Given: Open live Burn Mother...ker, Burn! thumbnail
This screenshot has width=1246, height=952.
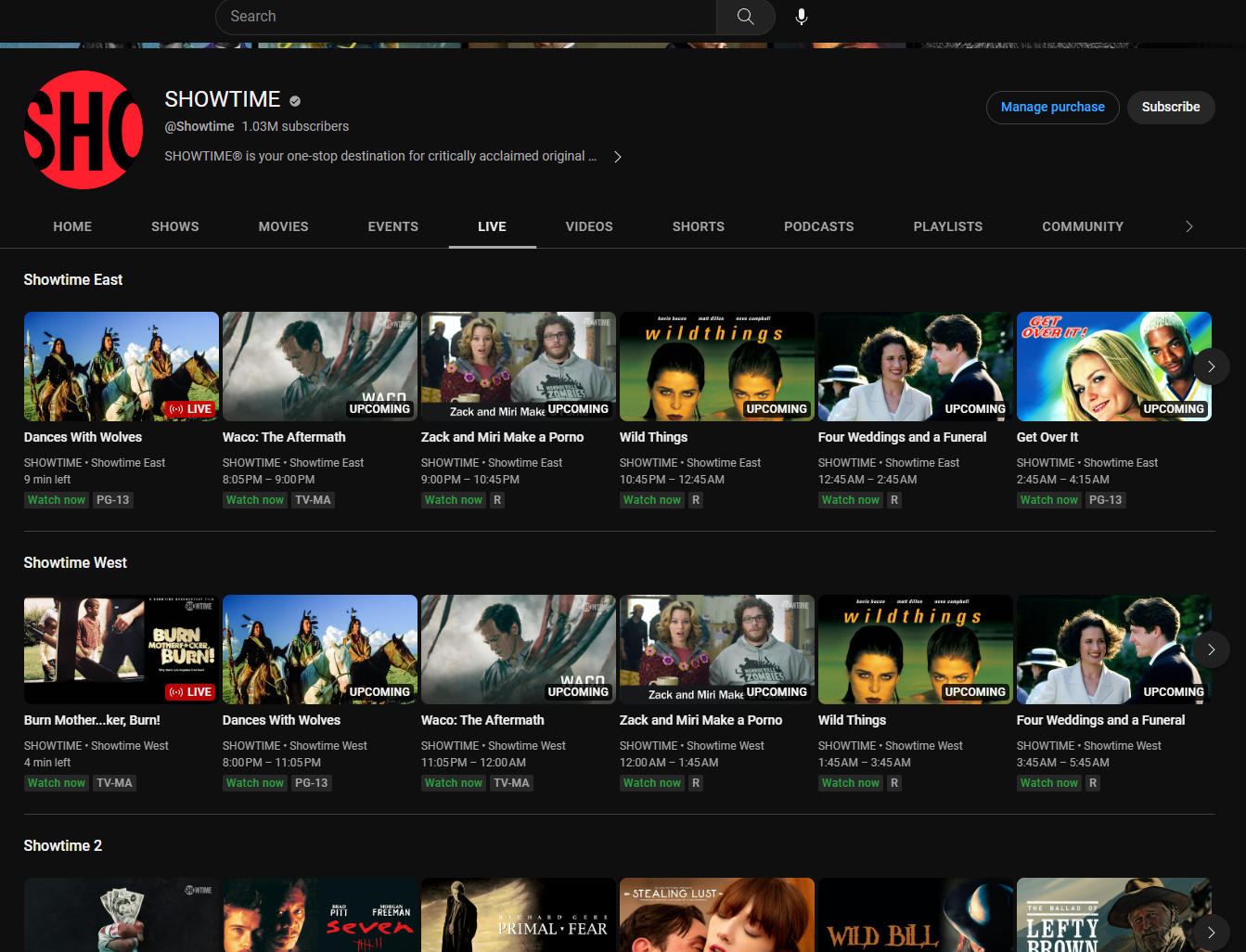Looking at the screenshot, I should [122, 650].
